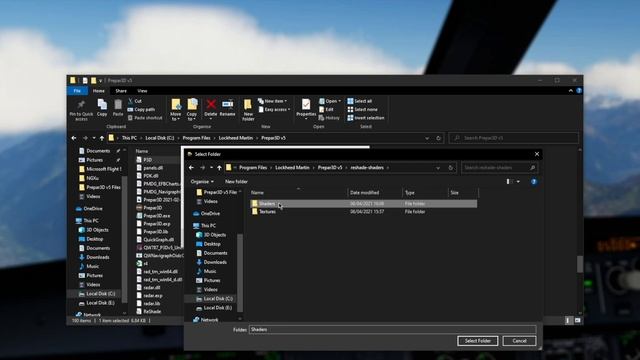Image resolution: width=640 pixels, height=360 pixels.
Task: Click Lockheed Martin in dialog breadcrumb
Action: point(292,168)
